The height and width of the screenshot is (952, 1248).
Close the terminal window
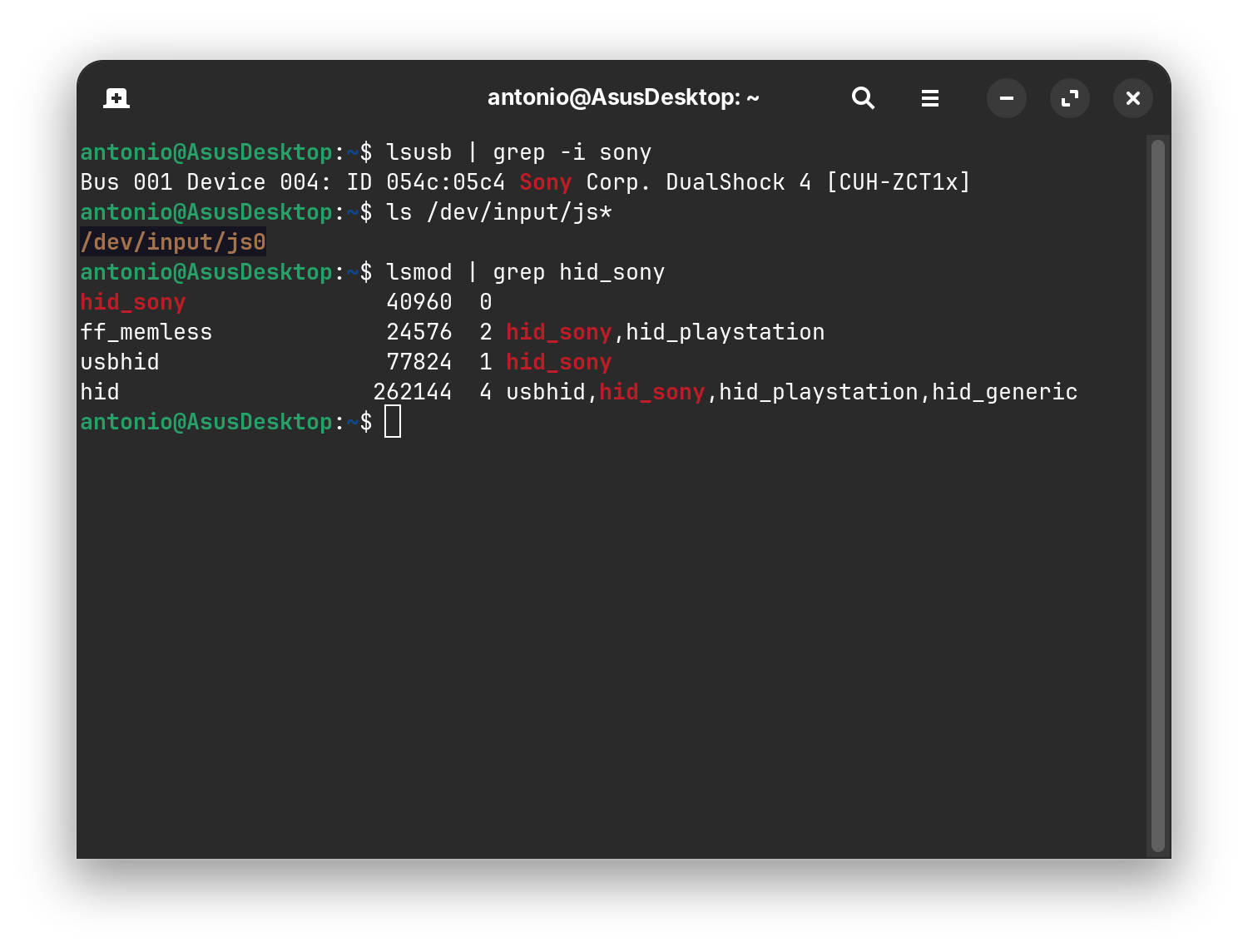1132,98
